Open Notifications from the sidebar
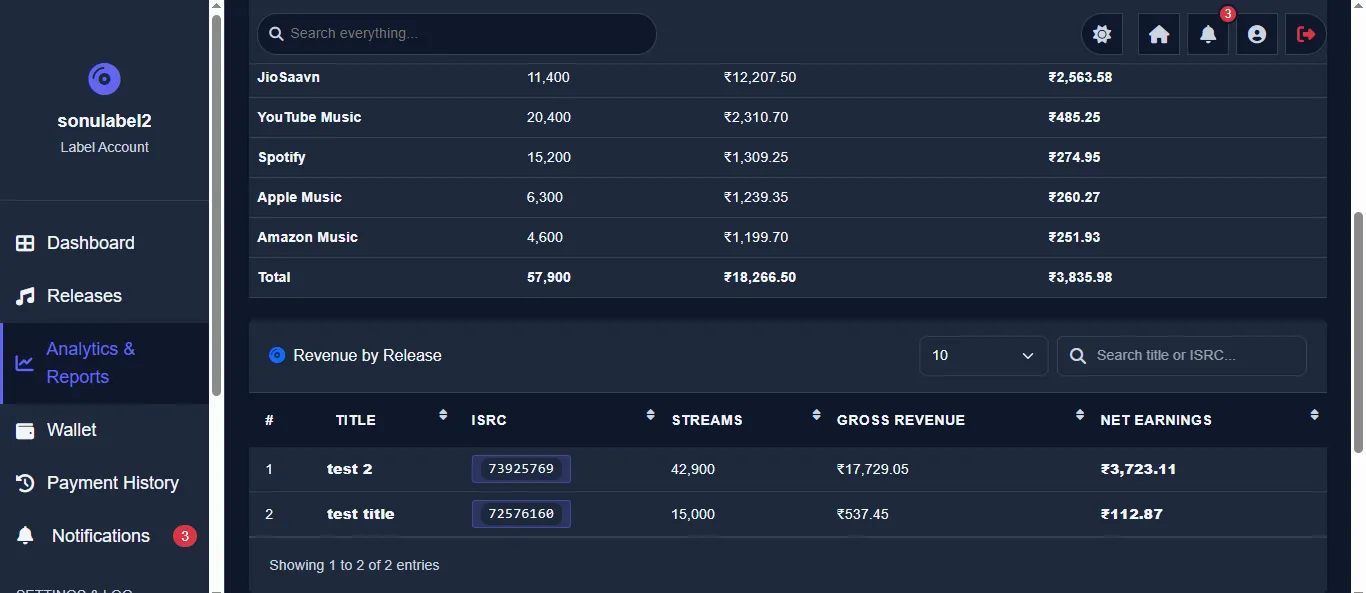 tap(104, 536)
